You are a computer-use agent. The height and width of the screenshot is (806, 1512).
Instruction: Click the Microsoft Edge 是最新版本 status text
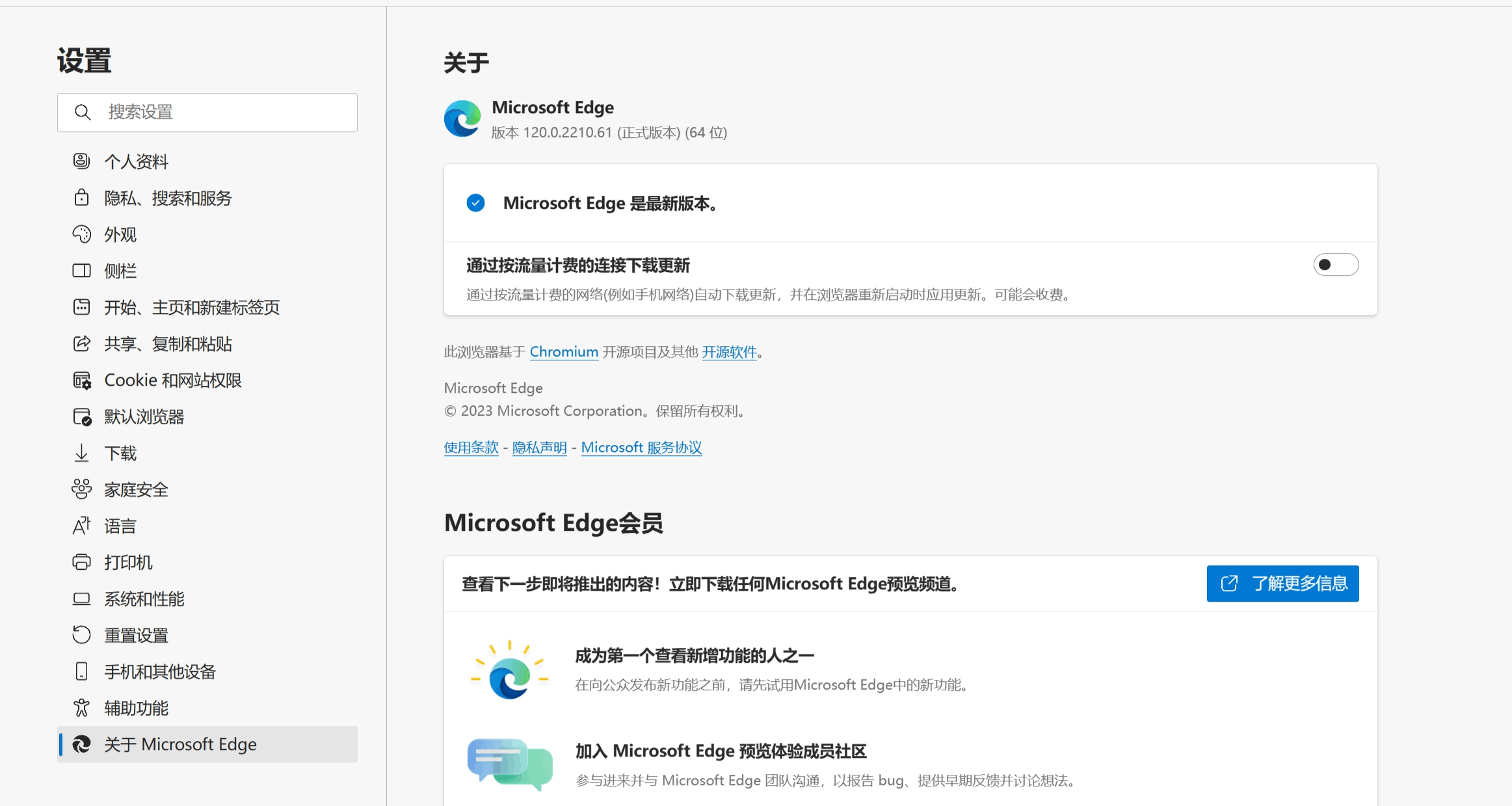pyautogui.click(x=610, y=203)
